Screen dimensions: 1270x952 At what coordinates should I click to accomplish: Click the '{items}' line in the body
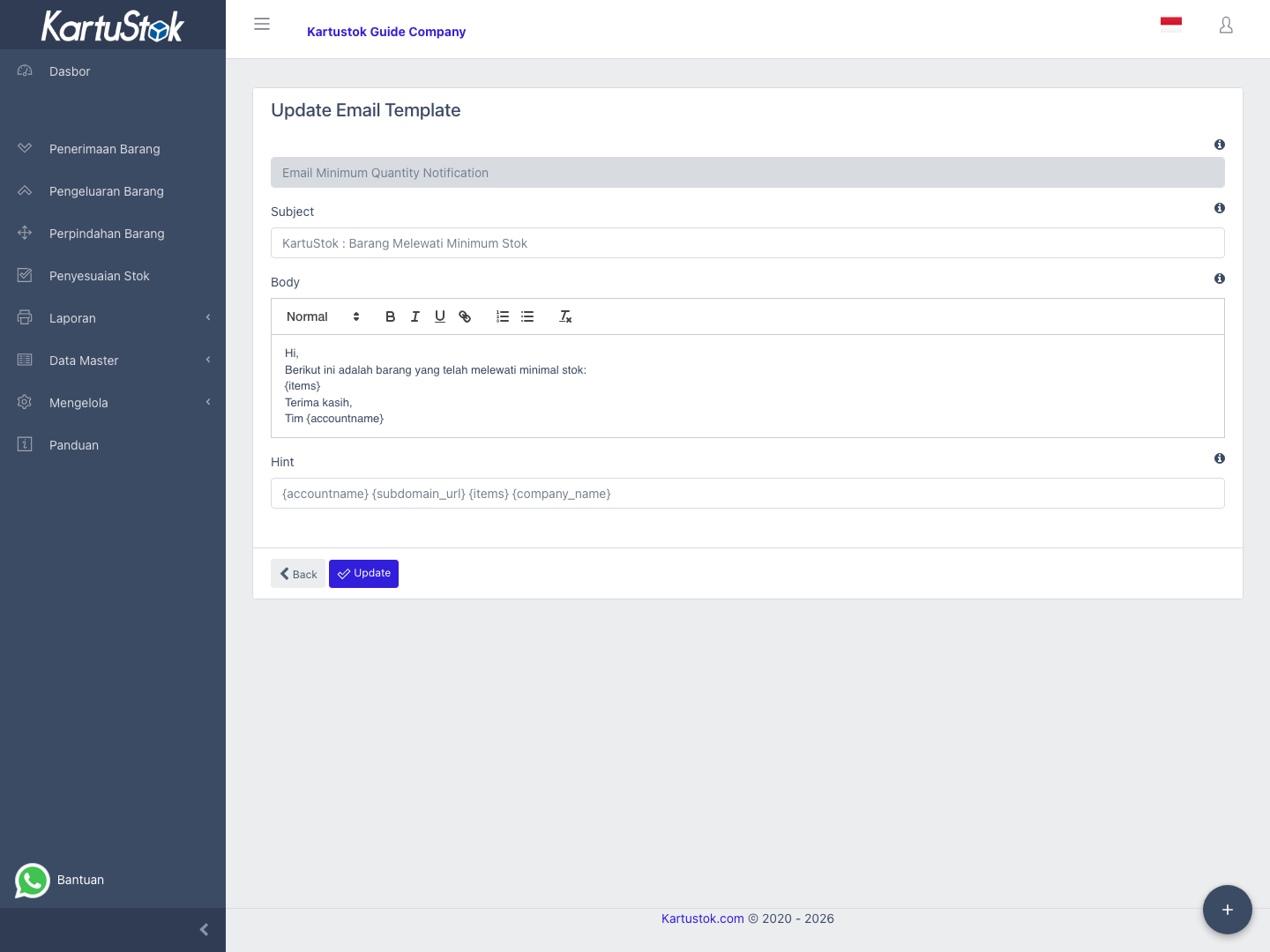click(303, 386)
